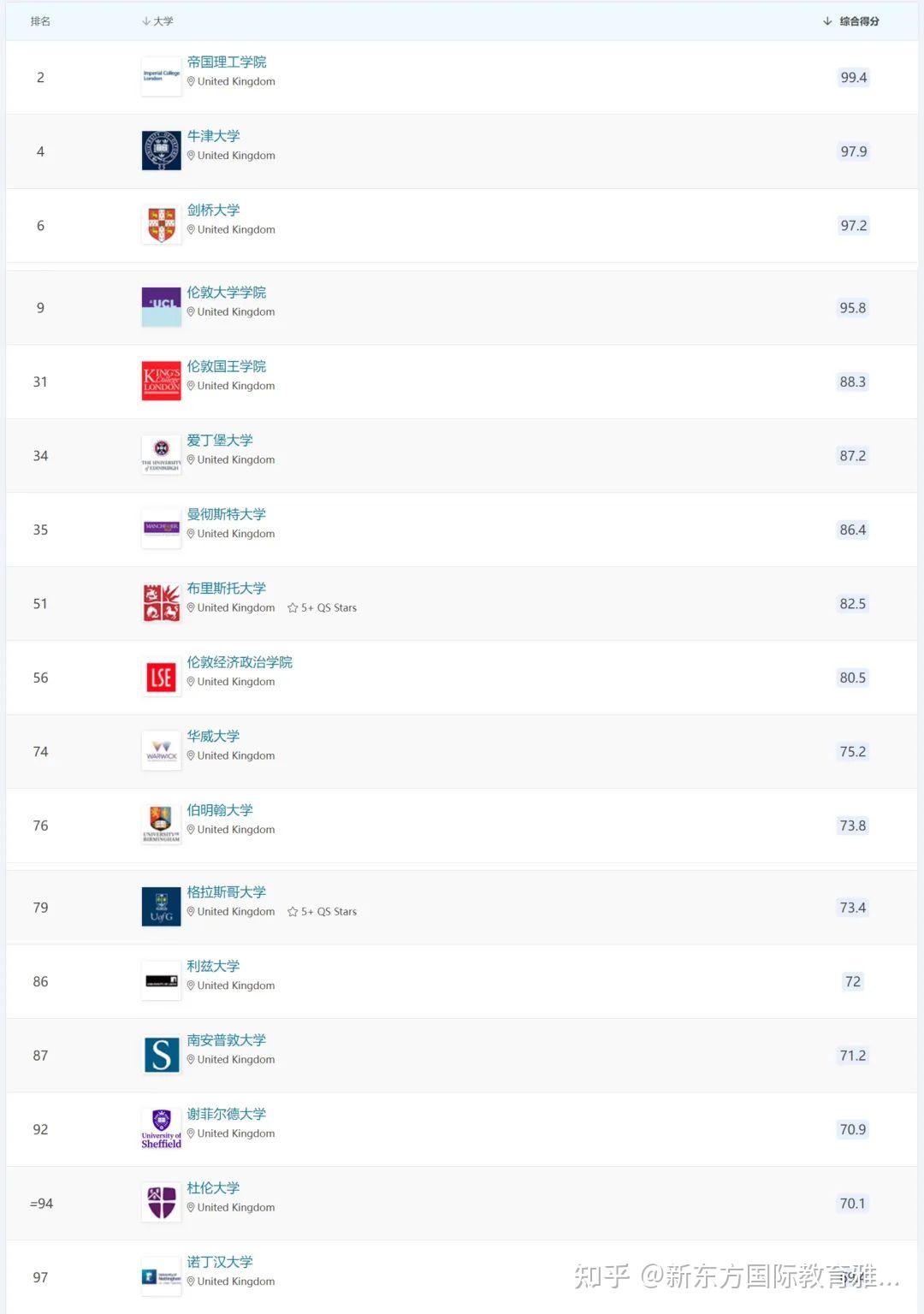Click the Cambridge University shield logo

tap(161, 225)
